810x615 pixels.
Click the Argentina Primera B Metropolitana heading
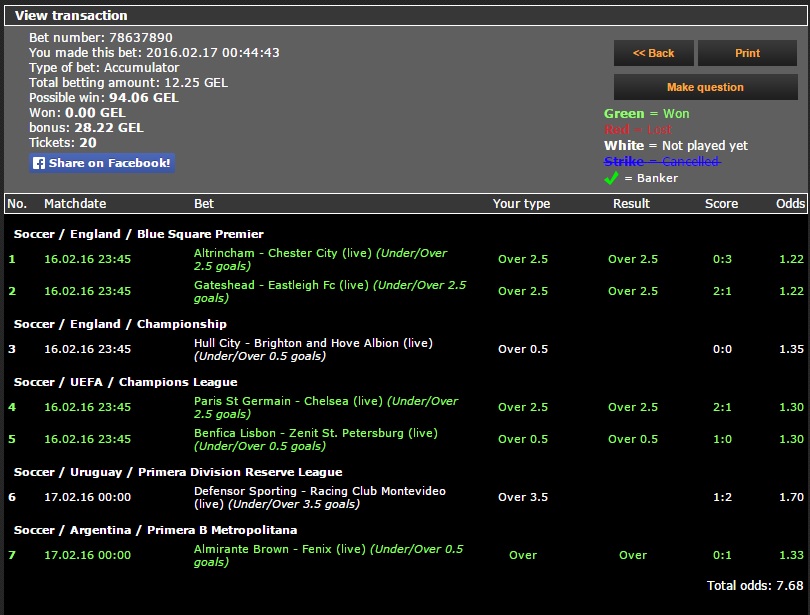tap(155, 530)
